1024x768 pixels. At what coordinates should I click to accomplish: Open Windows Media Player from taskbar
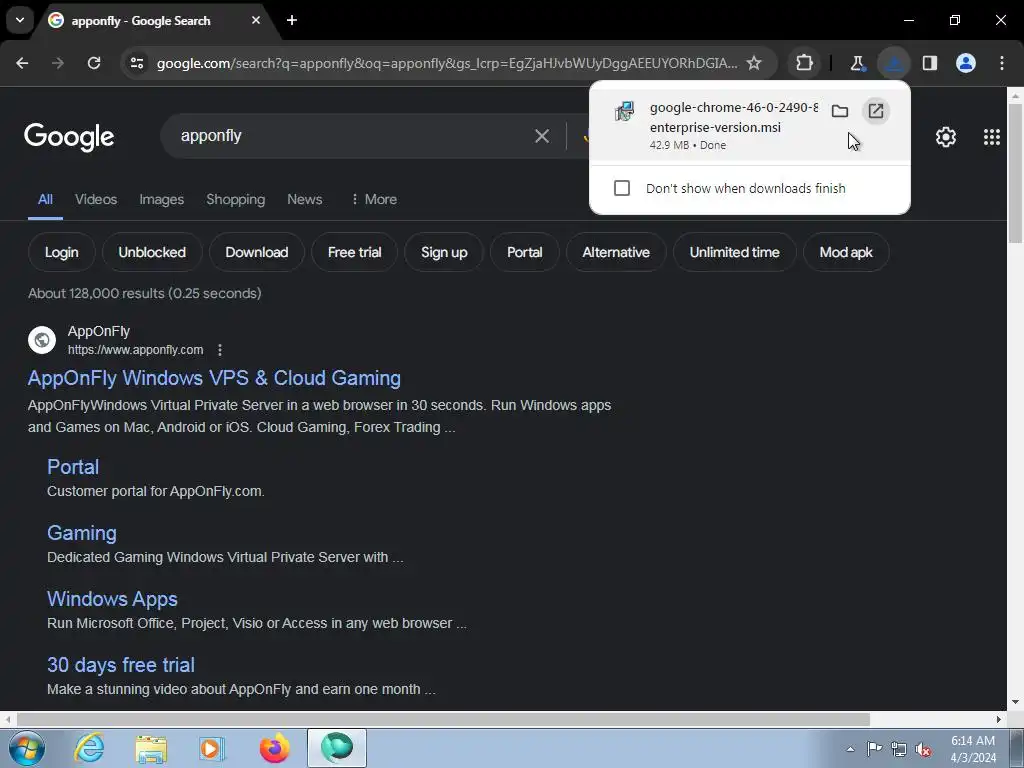pos(212,748)
